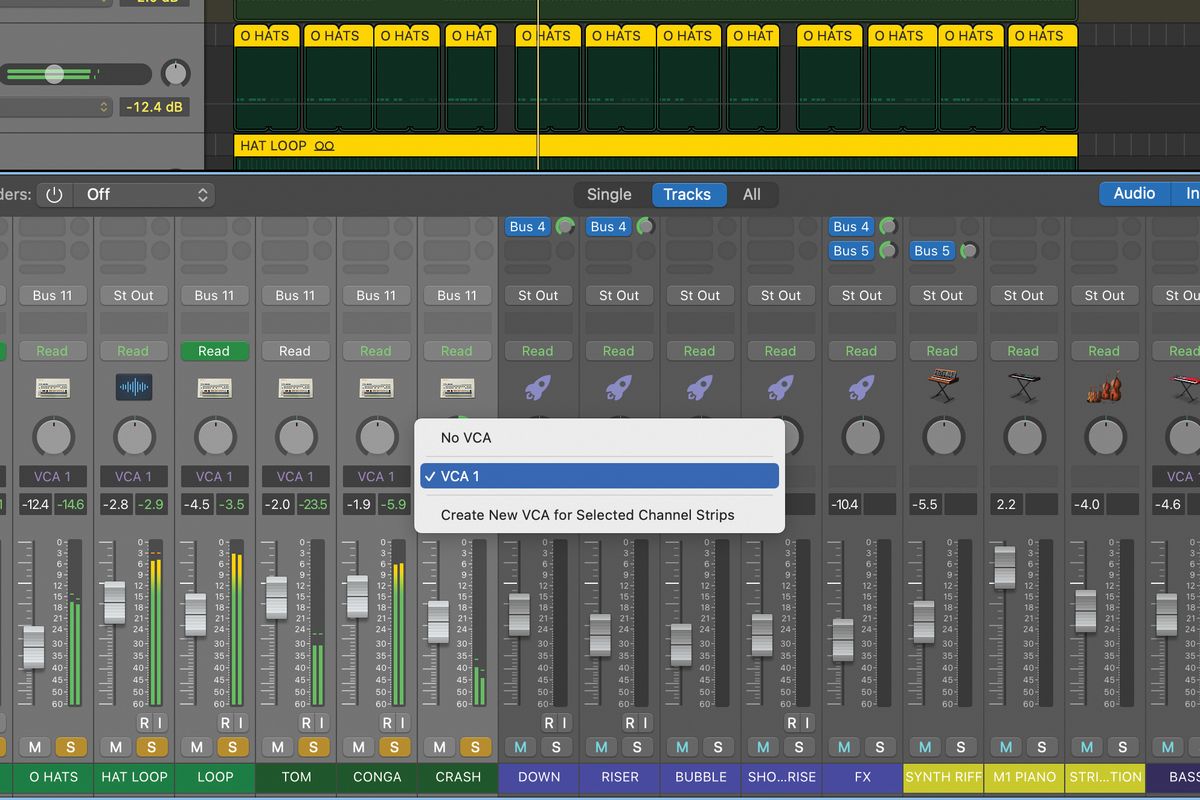This screenshot has height=800, width=1200.
Task: Click the strings channel violin icon
Action: click(x=1105, y=387)
